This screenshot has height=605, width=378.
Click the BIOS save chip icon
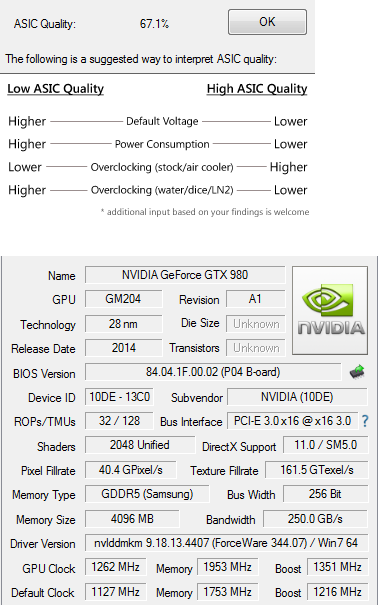tap(357, 372)
